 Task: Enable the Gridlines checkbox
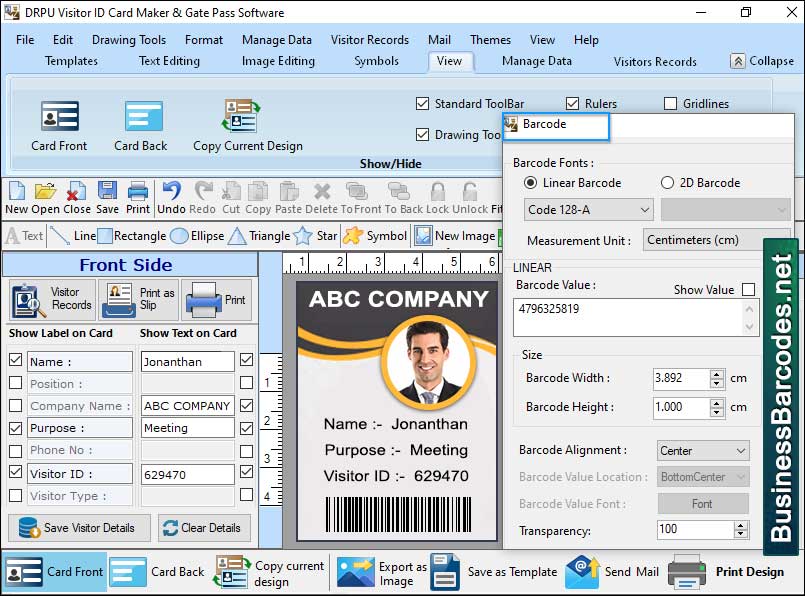coord(670,103)
